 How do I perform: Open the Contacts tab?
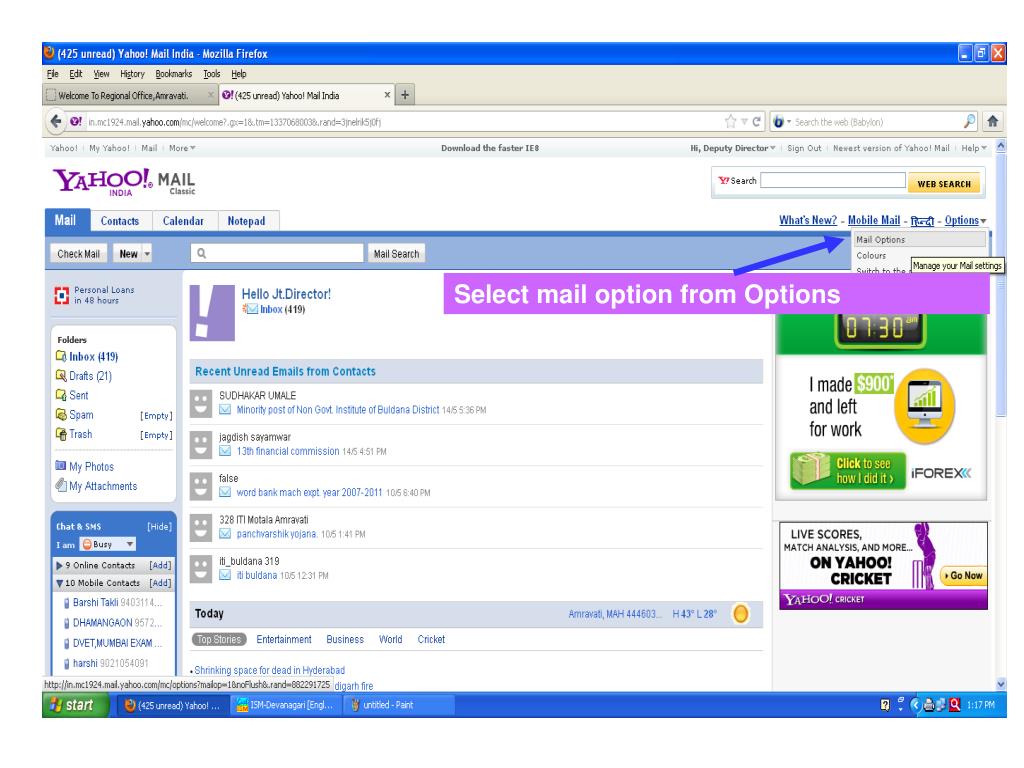click(x=120, y=221)
